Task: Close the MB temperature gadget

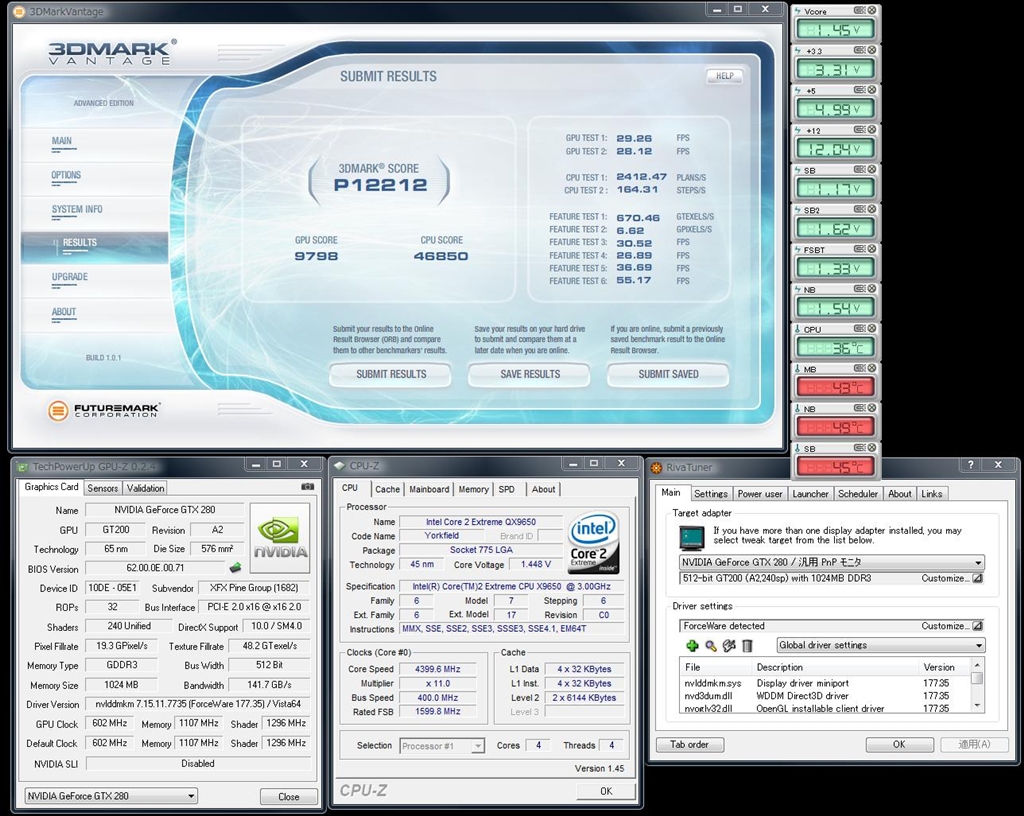Action: [x=872, y=369]
